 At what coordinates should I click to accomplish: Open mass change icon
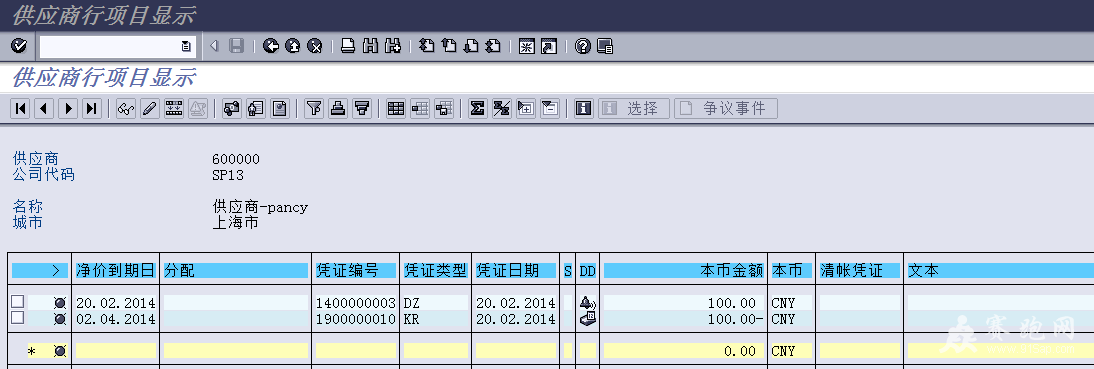point(174,108)
